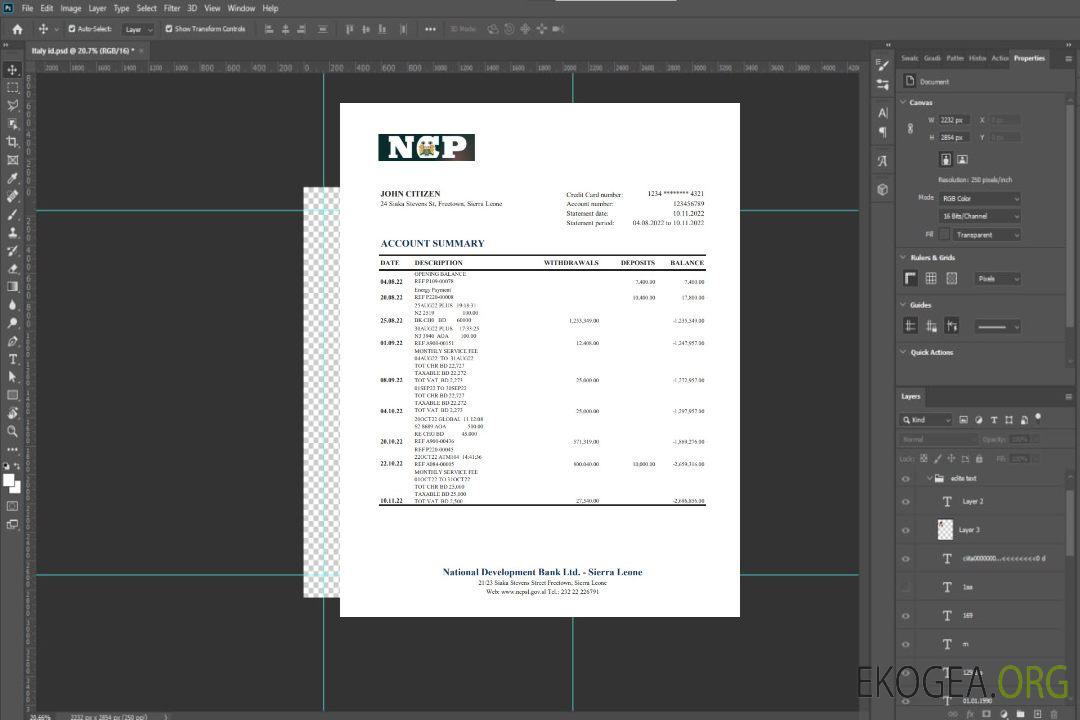1080x720 pixels.
Task: Toggle the Auto-Select checkbox
Action: tap(72, 29)
